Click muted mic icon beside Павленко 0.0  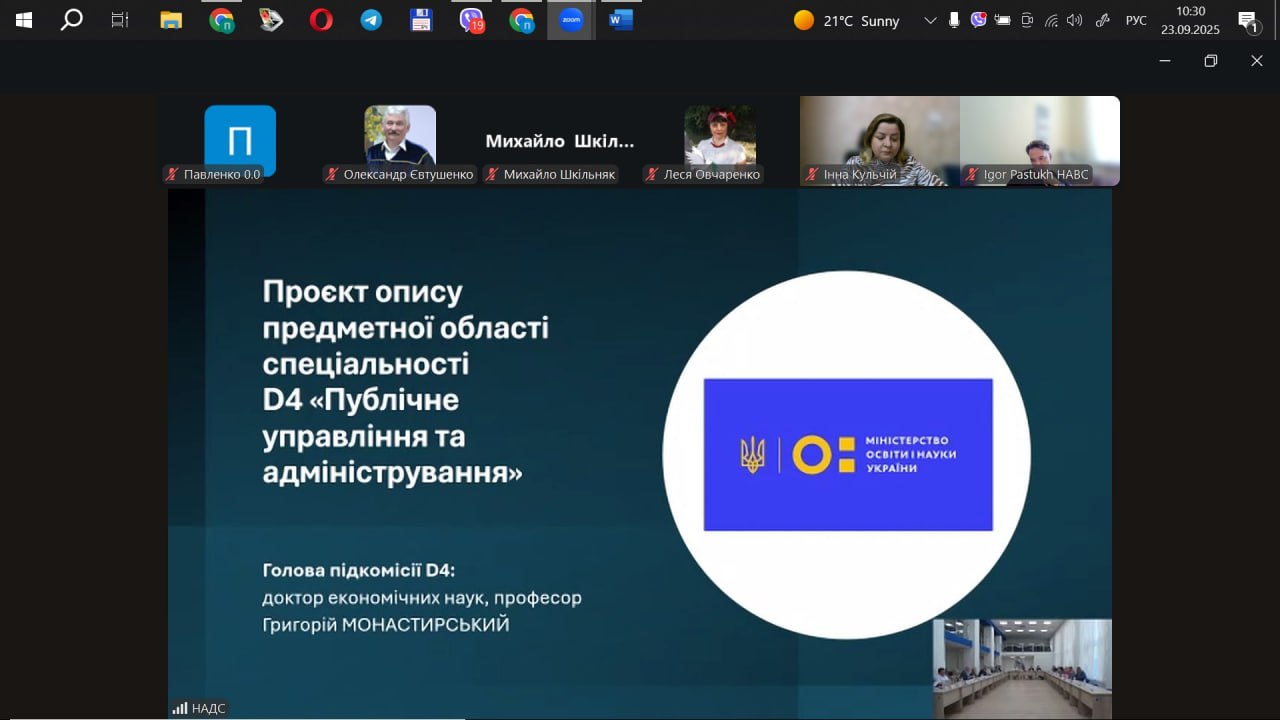click(x=173, y=174)
